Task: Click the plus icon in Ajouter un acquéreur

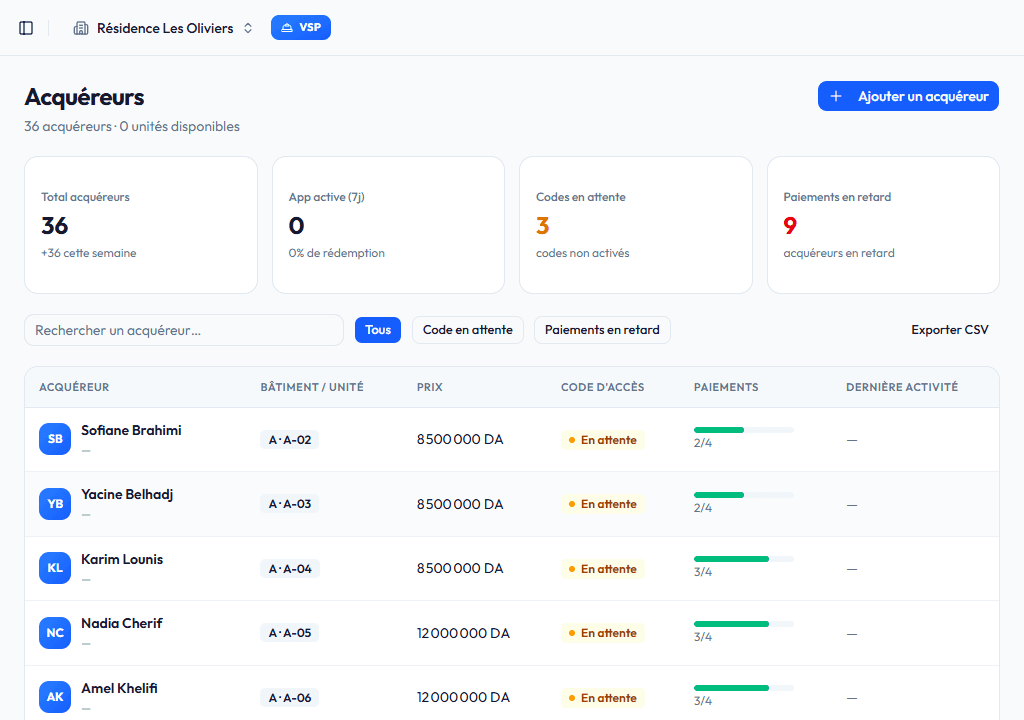Action: (836, 96)
